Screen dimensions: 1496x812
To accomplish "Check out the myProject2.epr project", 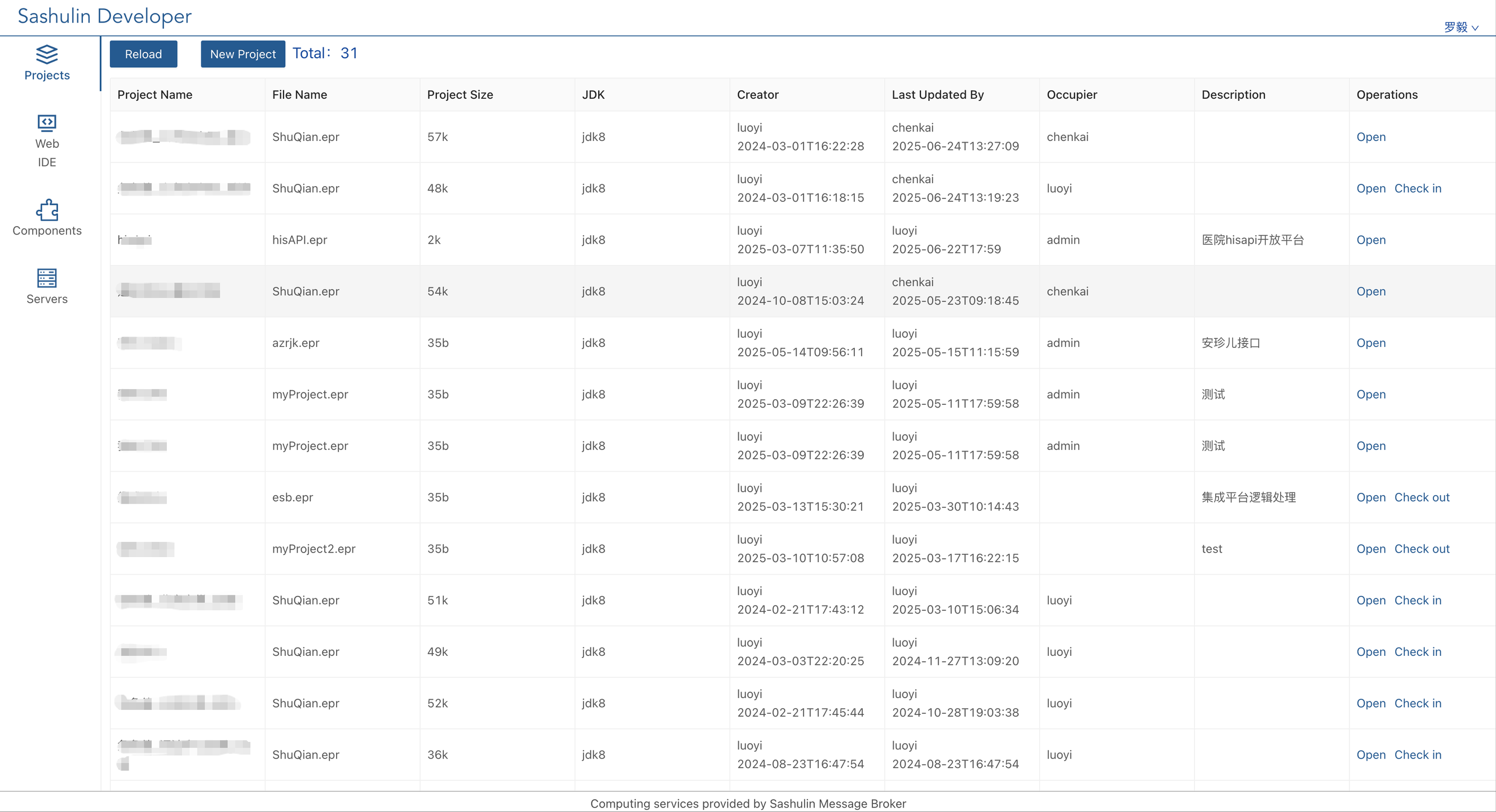I will (1421, 549).
